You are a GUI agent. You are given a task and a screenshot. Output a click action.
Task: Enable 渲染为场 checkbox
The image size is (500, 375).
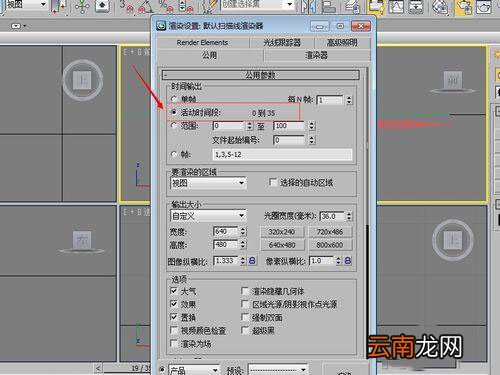pyautogui.click(x=174, y=343)
